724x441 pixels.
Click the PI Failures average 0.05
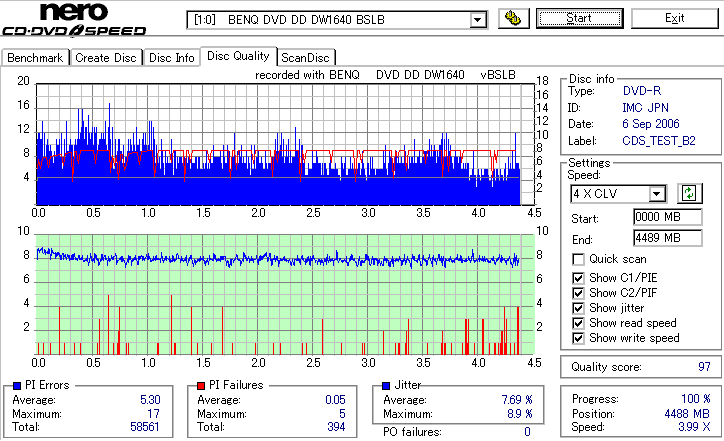click(x=335, y=399)
